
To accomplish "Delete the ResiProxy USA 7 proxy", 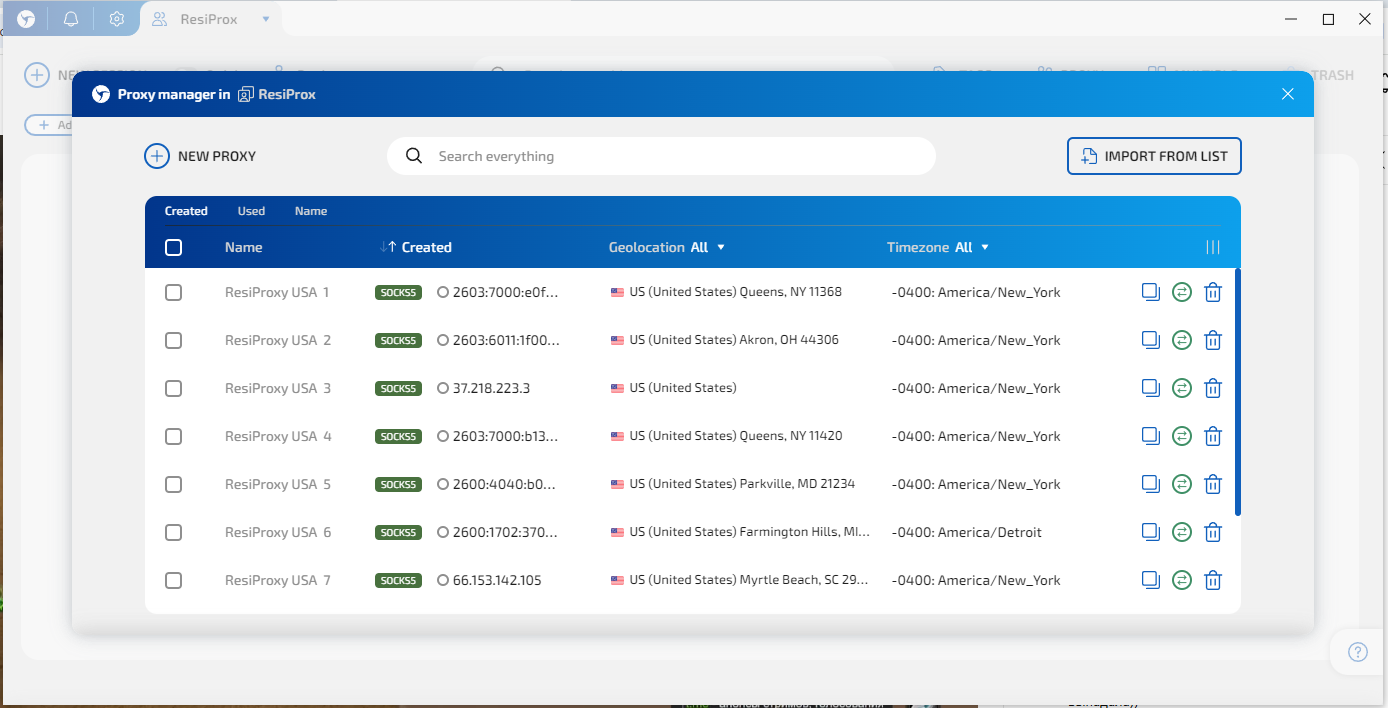I will (x=1213, y=580).
